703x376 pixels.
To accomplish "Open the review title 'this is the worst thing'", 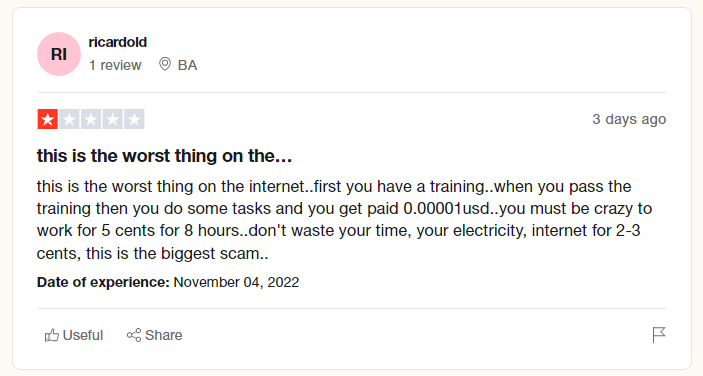I will coord(164,156).
